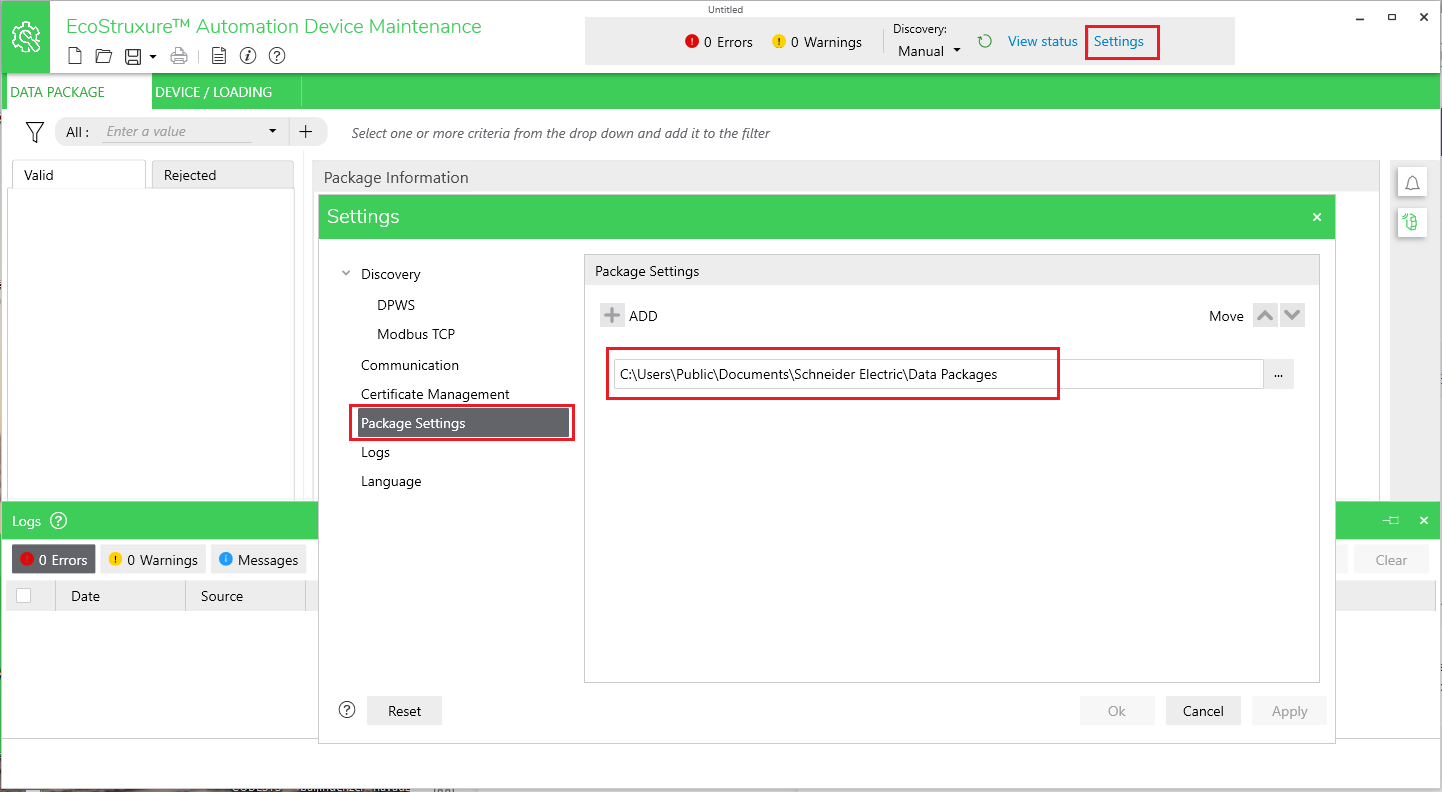Click the About info icon
The height and width of the screenshot is (792, 1442).
click(249, 56)
